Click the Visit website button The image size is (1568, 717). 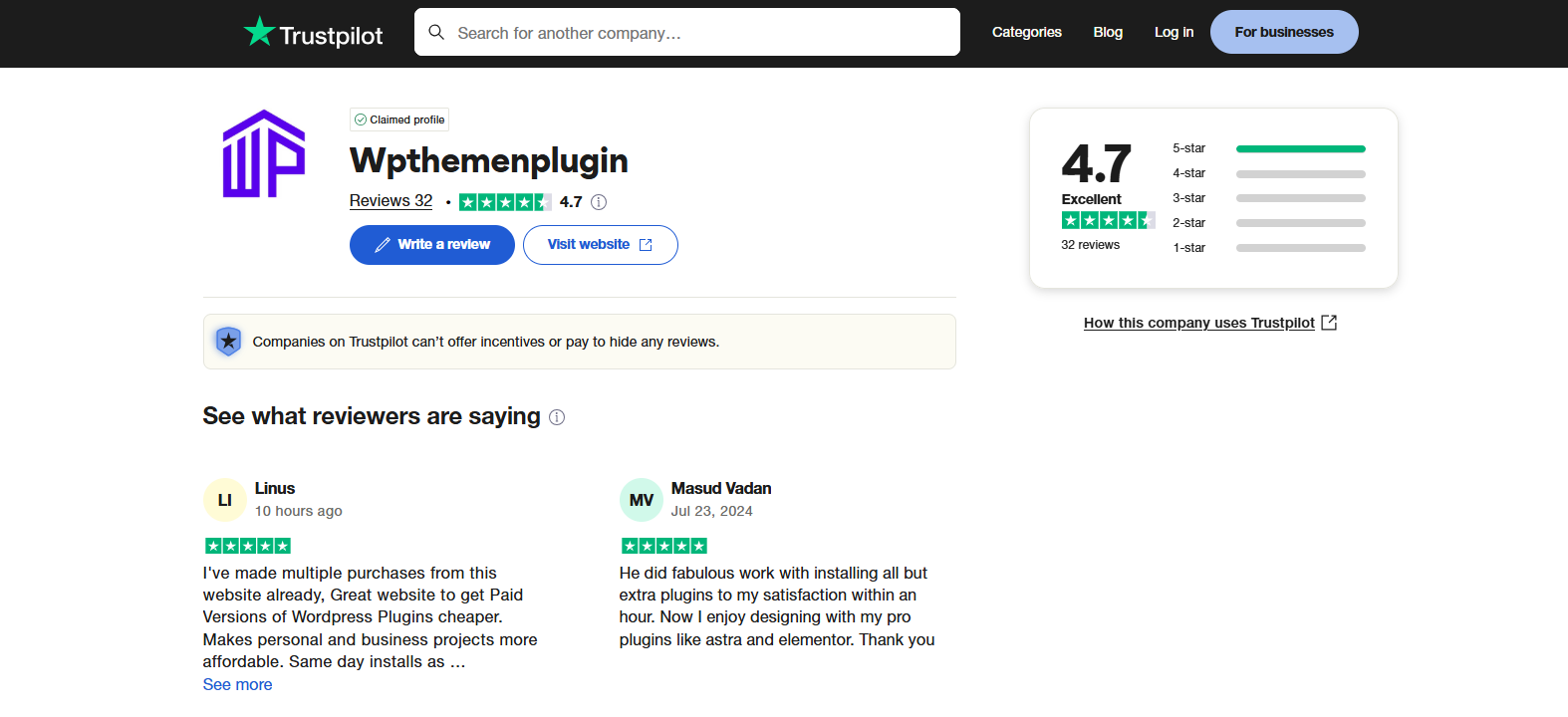pyautogui.click(x=601, y=245)
